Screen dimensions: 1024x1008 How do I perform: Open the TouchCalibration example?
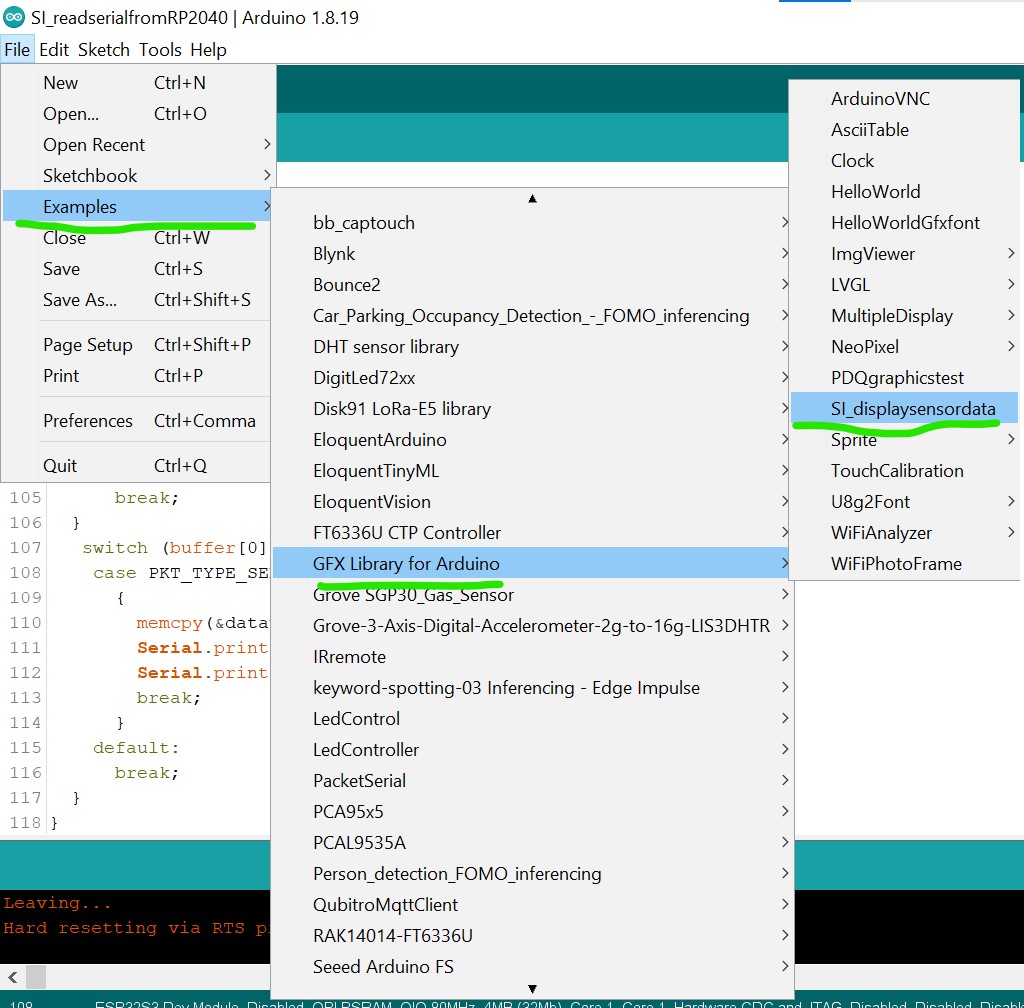coord(904,471)
